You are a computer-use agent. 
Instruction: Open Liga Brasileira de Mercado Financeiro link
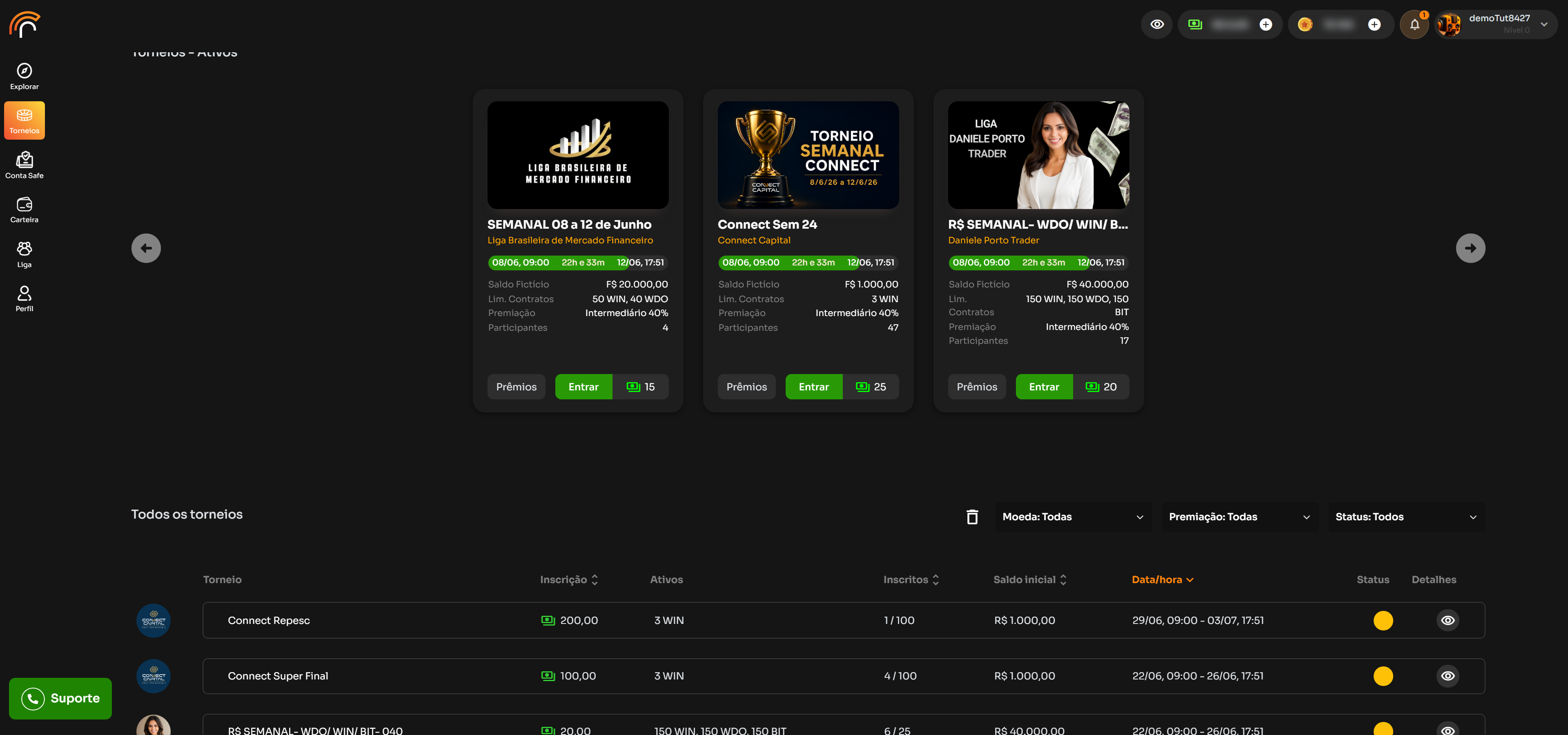coord(570,241)
